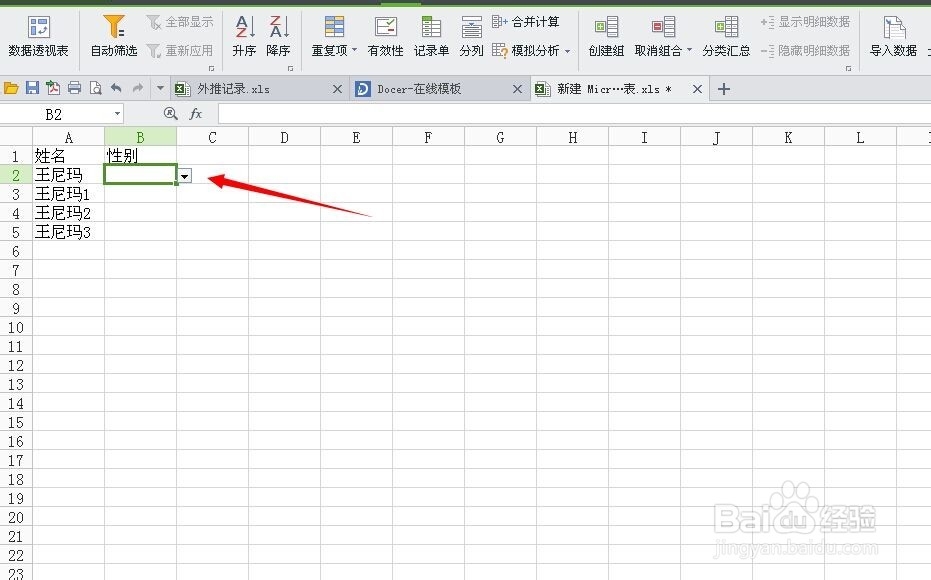The width and height of the screenshot is (931, 580).
Task: Open cell B2 validation dropdown list
Action: coord(185,176)
